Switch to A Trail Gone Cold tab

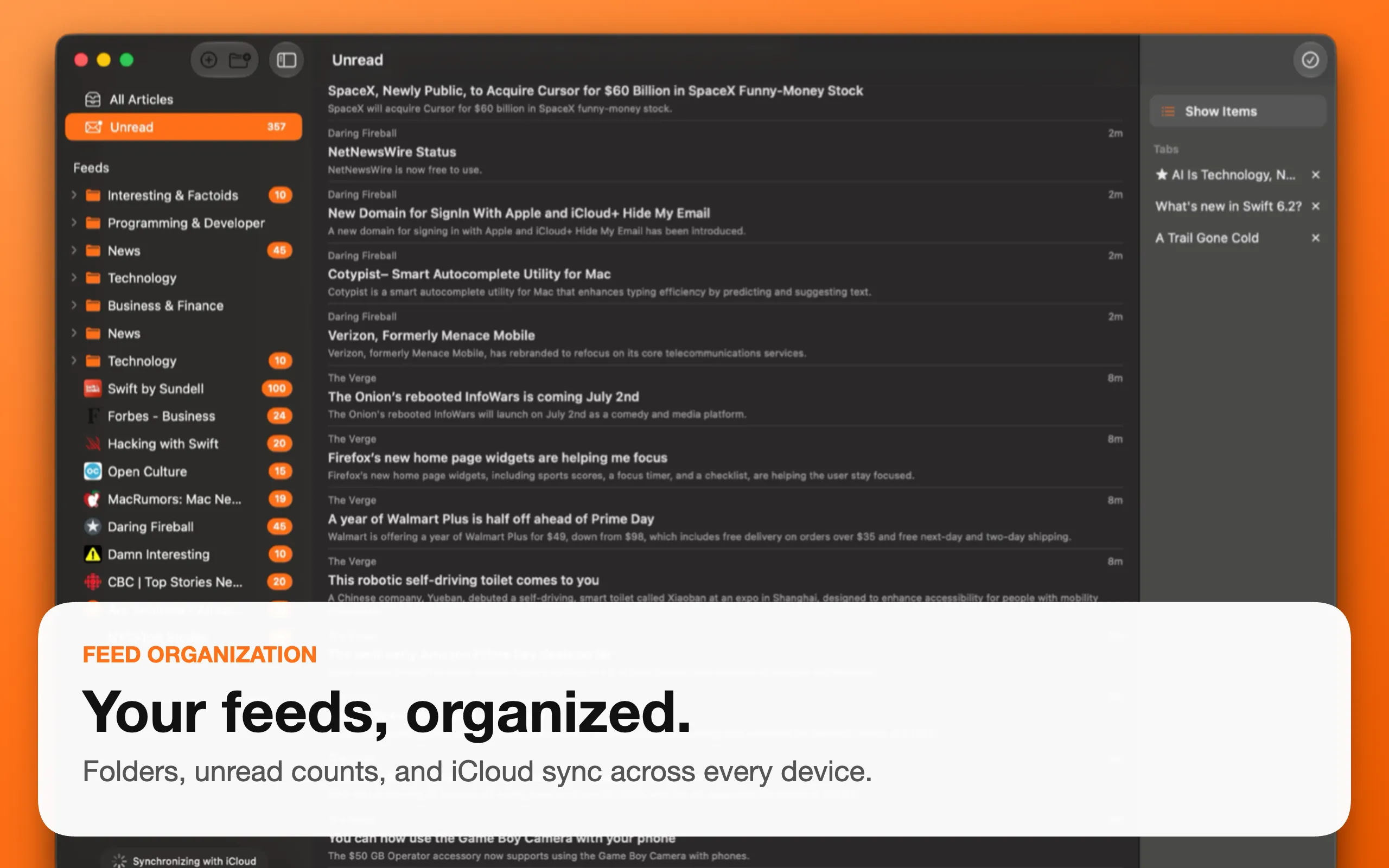[1207, 238]
